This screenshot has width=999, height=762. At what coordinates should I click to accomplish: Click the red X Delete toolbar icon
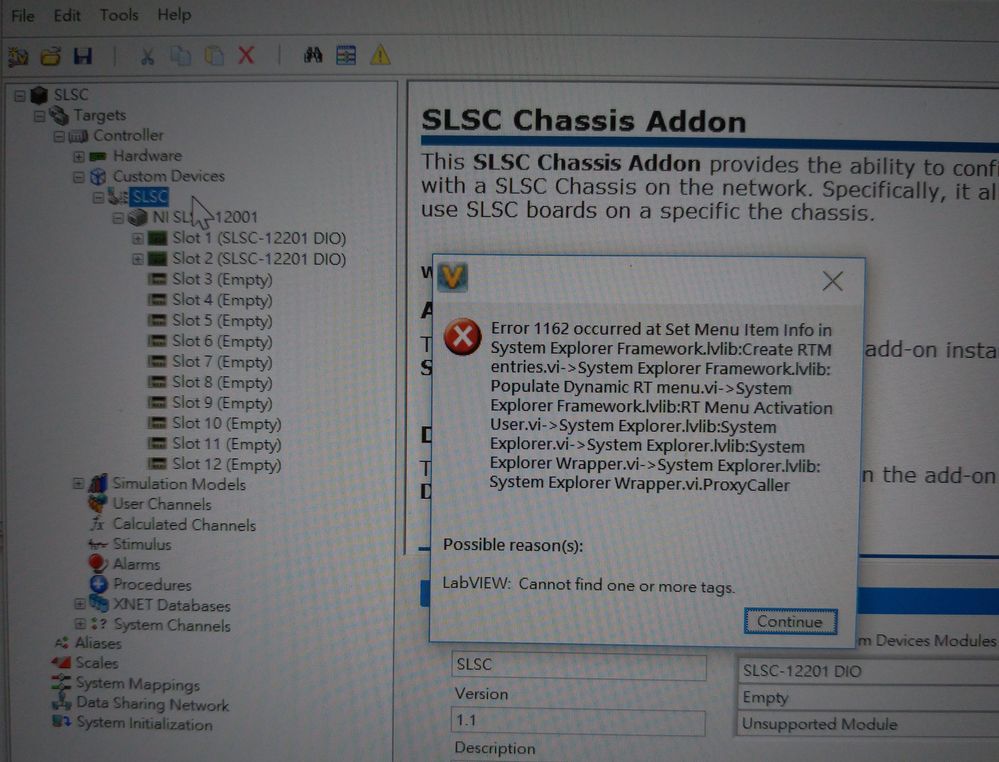click(247, 55)
